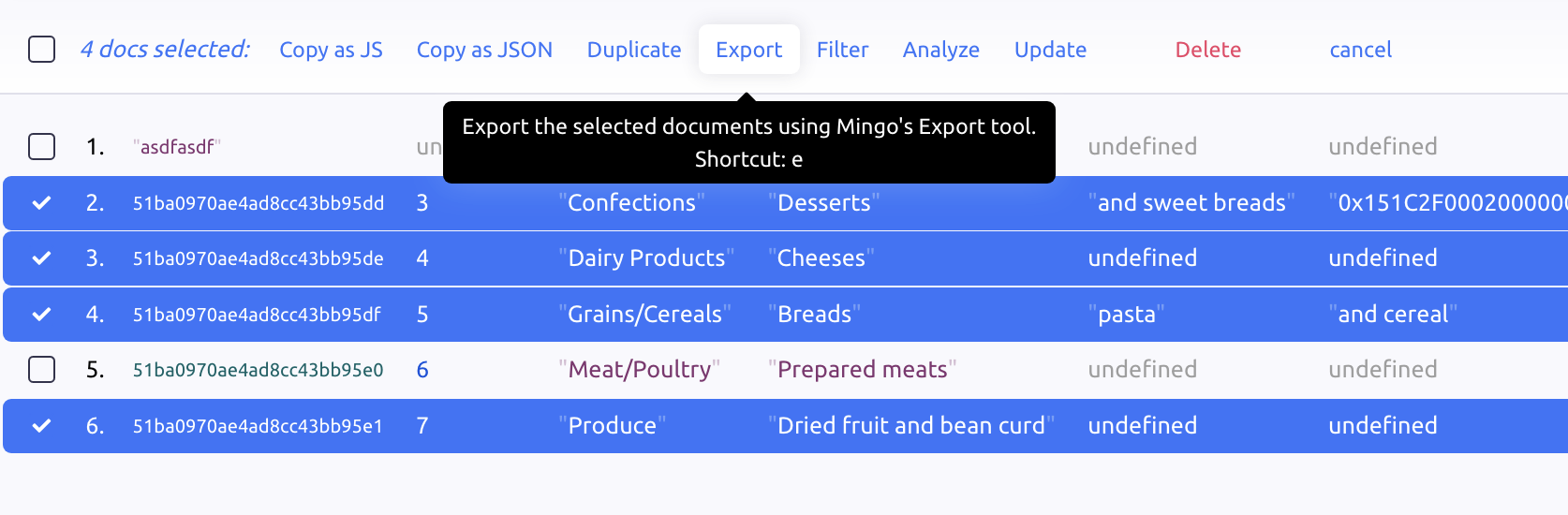Analyze the selected documents
This screenshot has height=515, width=1568.
coord(940,50)
